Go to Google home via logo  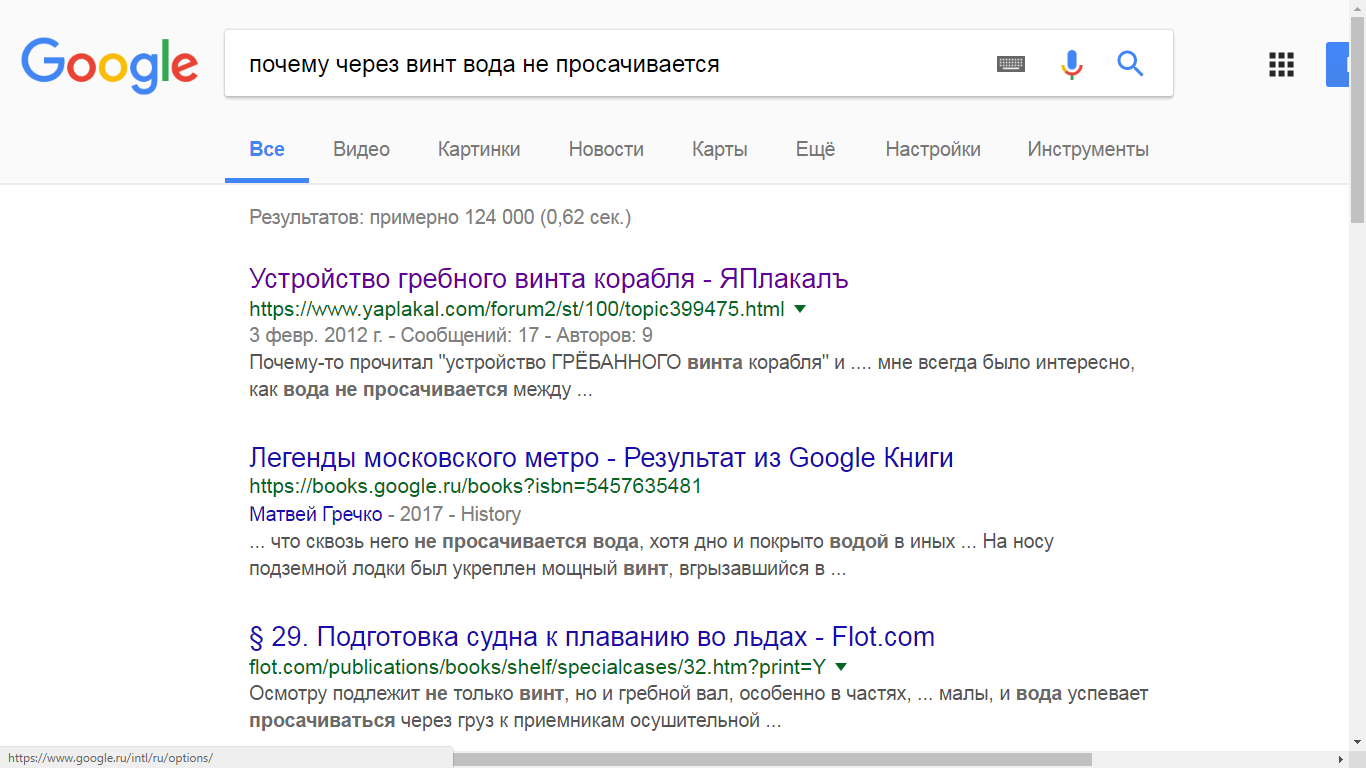coord(110,64)
